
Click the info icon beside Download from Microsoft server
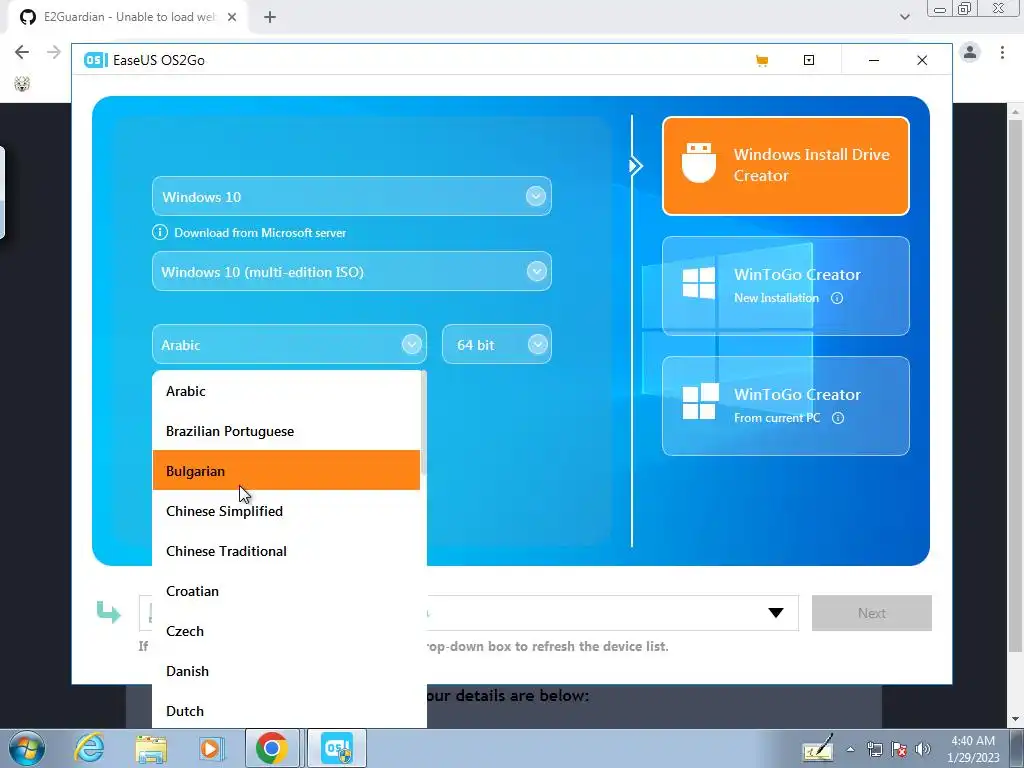[x=159, y=232]
